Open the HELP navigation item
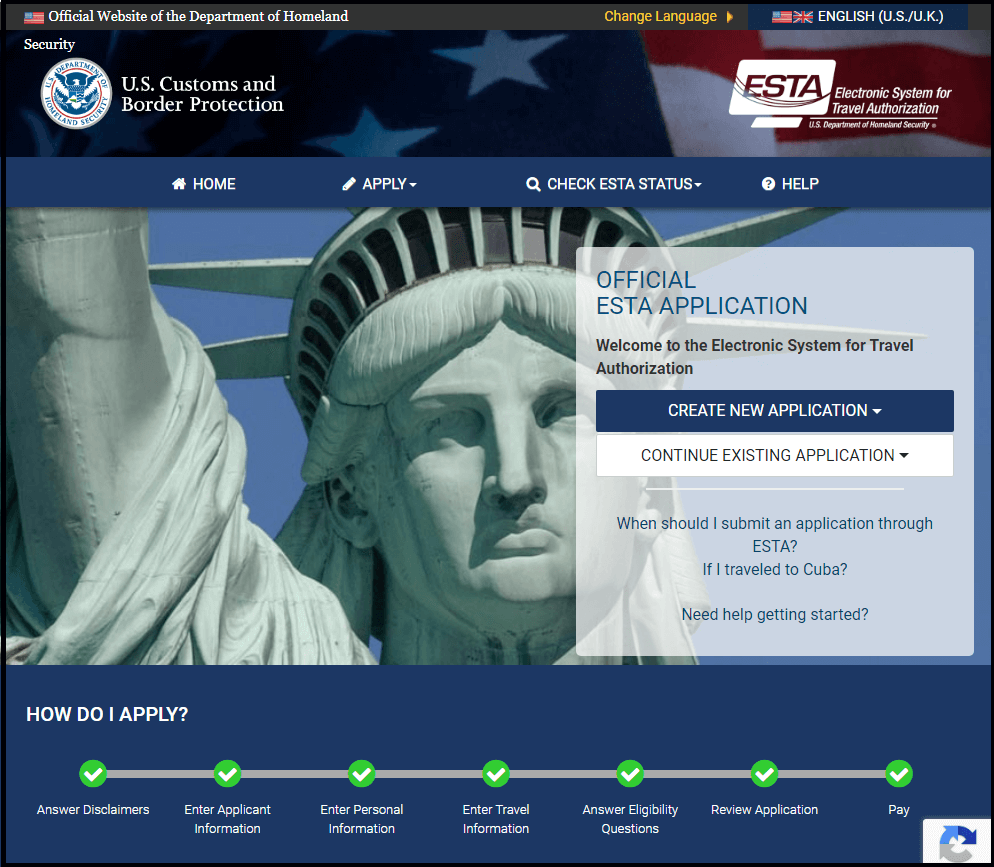The height and width of the screenshot is (867, 994). [x=790, y=184]
